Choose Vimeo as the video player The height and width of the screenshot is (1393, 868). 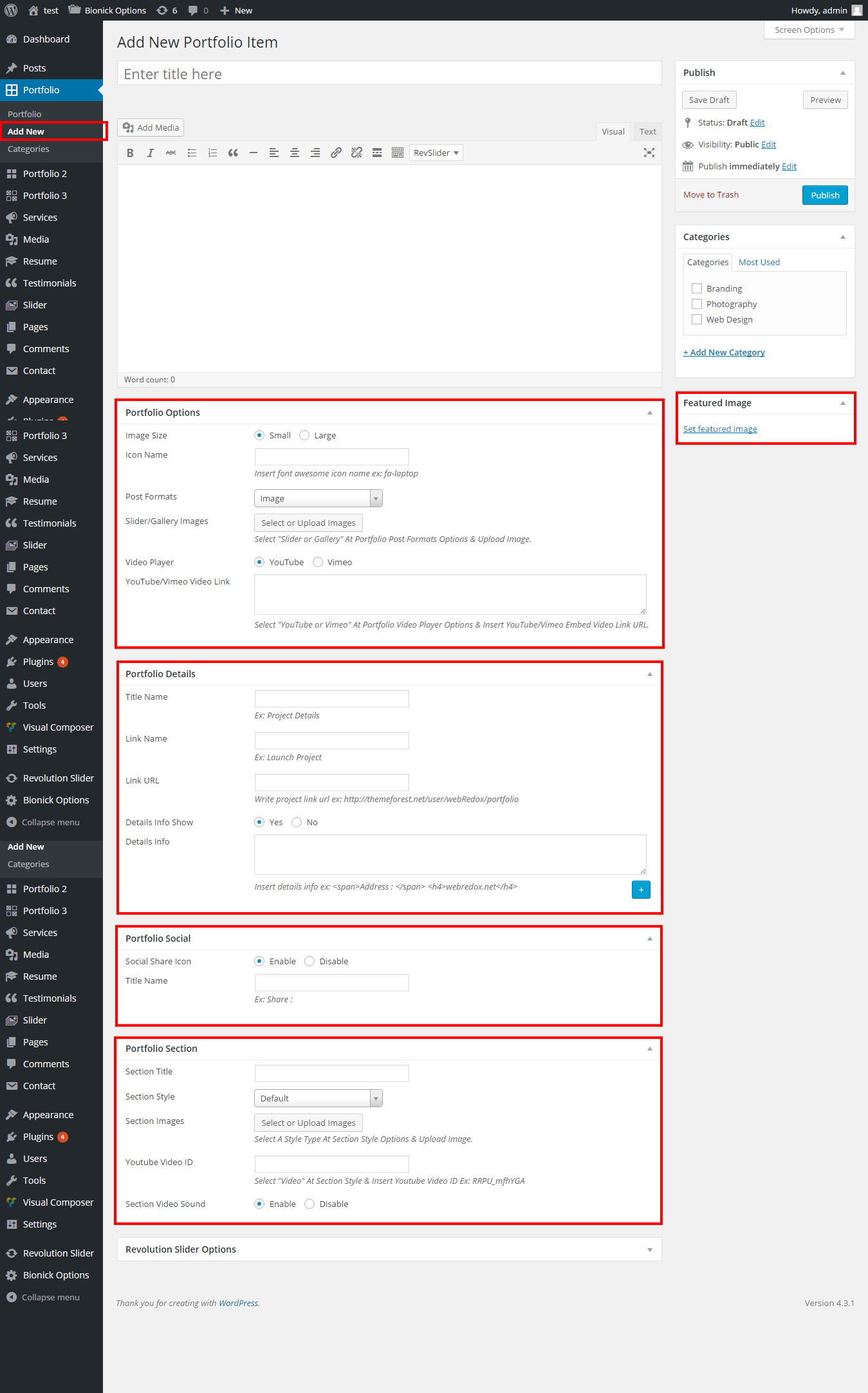pos(318,563)
